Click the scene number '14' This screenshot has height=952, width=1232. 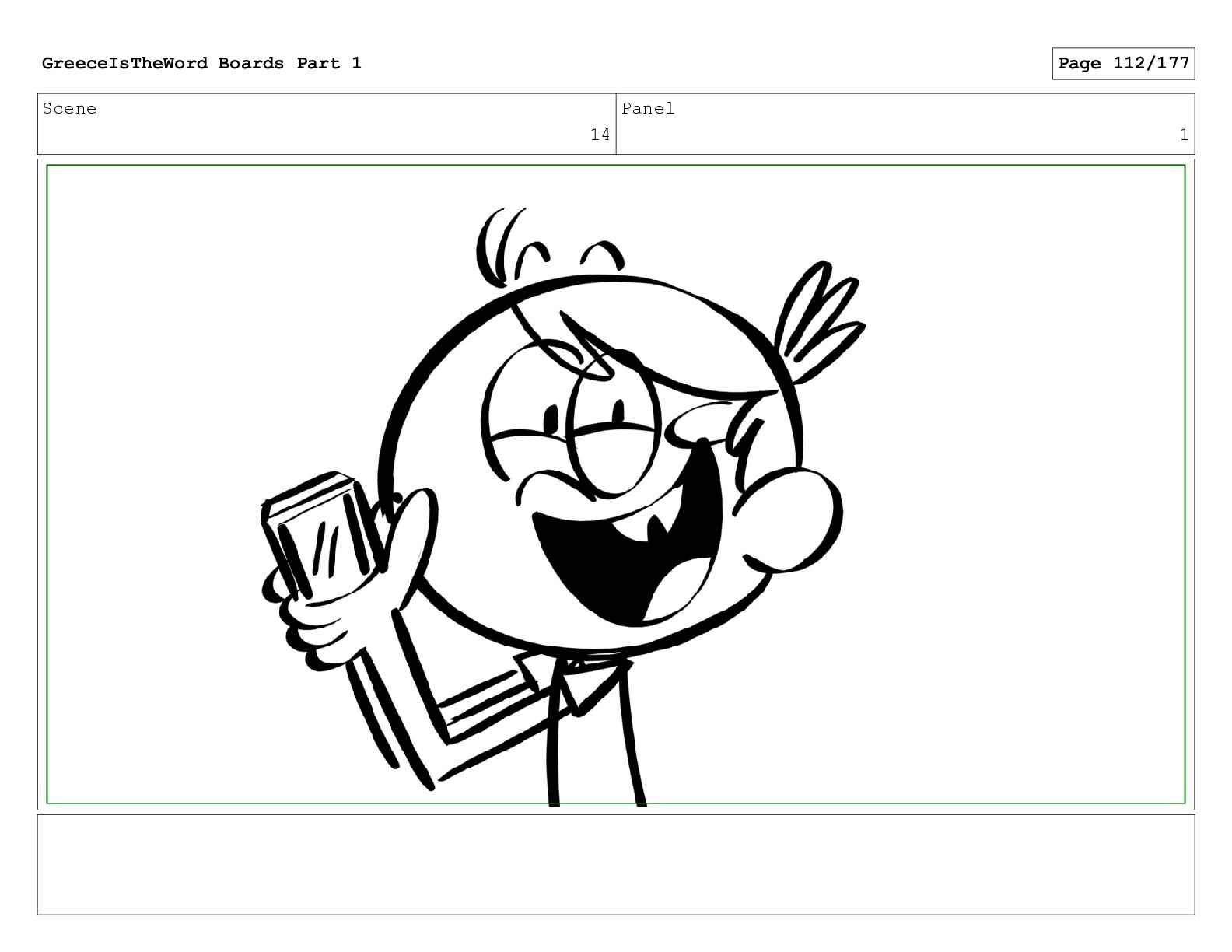600,135
